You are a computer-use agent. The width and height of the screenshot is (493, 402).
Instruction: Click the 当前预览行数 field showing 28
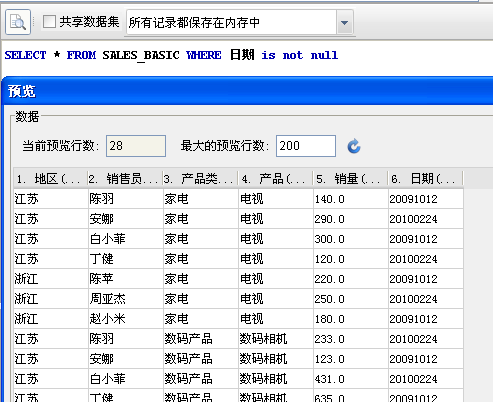(136, 146)
